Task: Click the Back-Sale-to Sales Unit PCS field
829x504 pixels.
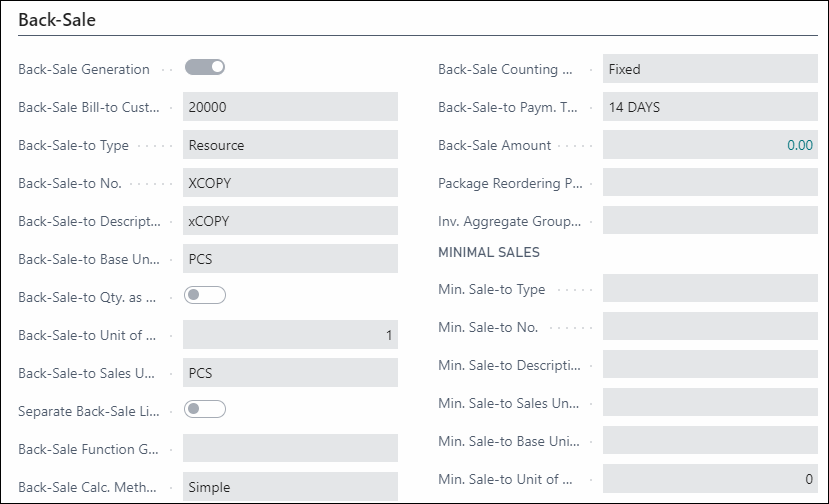Action: coord(290,373)
